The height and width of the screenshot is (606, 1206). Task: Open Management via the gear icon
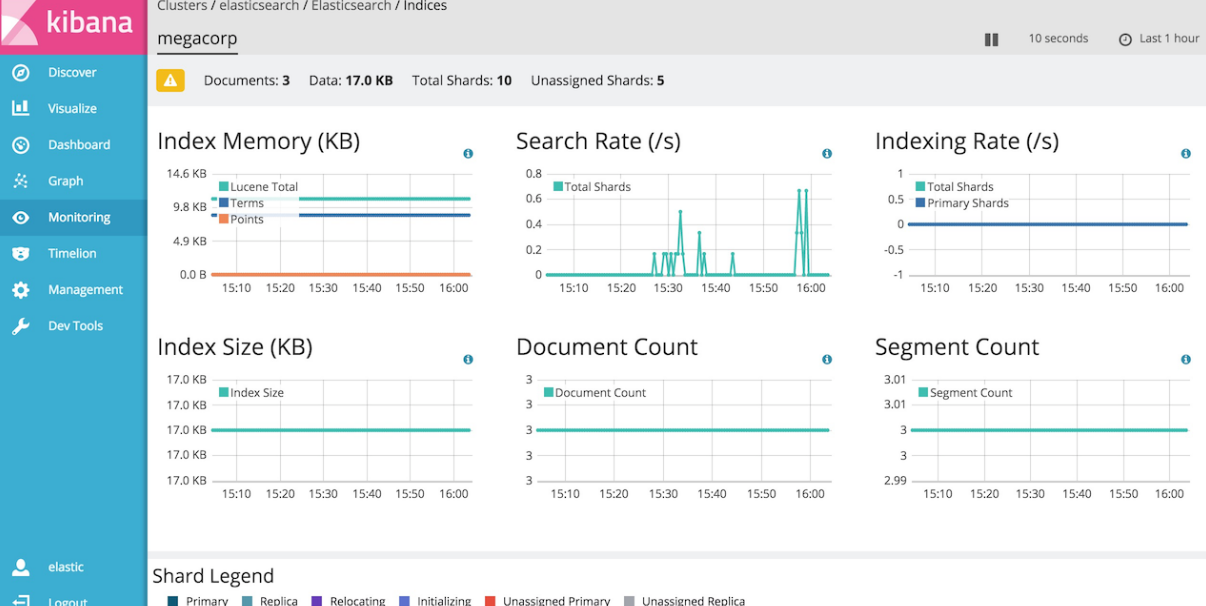(x=20, y=290)
